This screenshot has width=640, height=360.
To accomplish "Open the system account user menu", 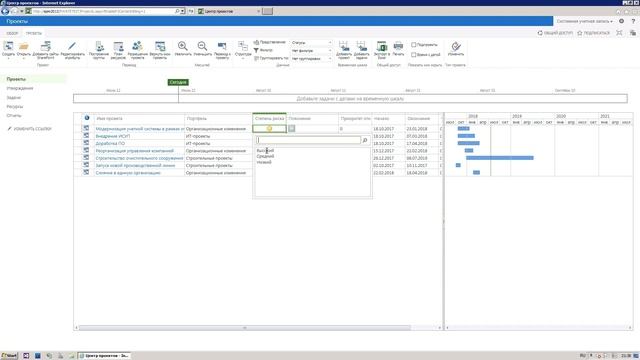I will 584,21.
